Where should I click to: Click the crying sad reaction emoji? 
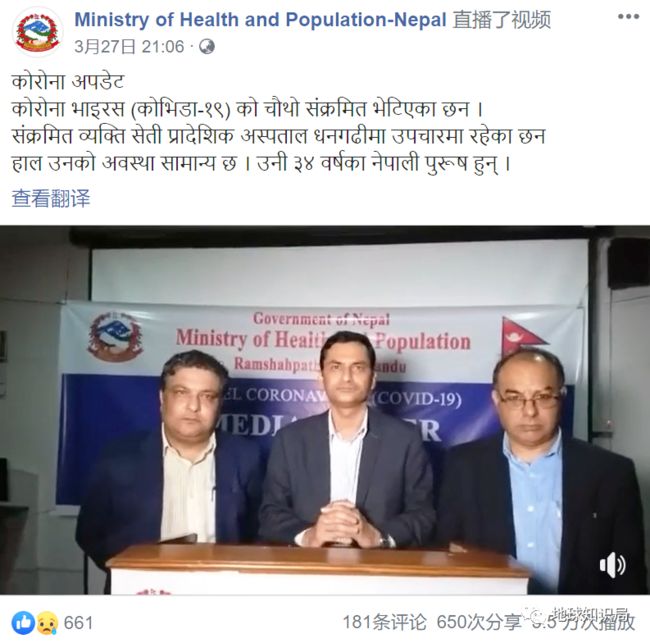point(47,623)
